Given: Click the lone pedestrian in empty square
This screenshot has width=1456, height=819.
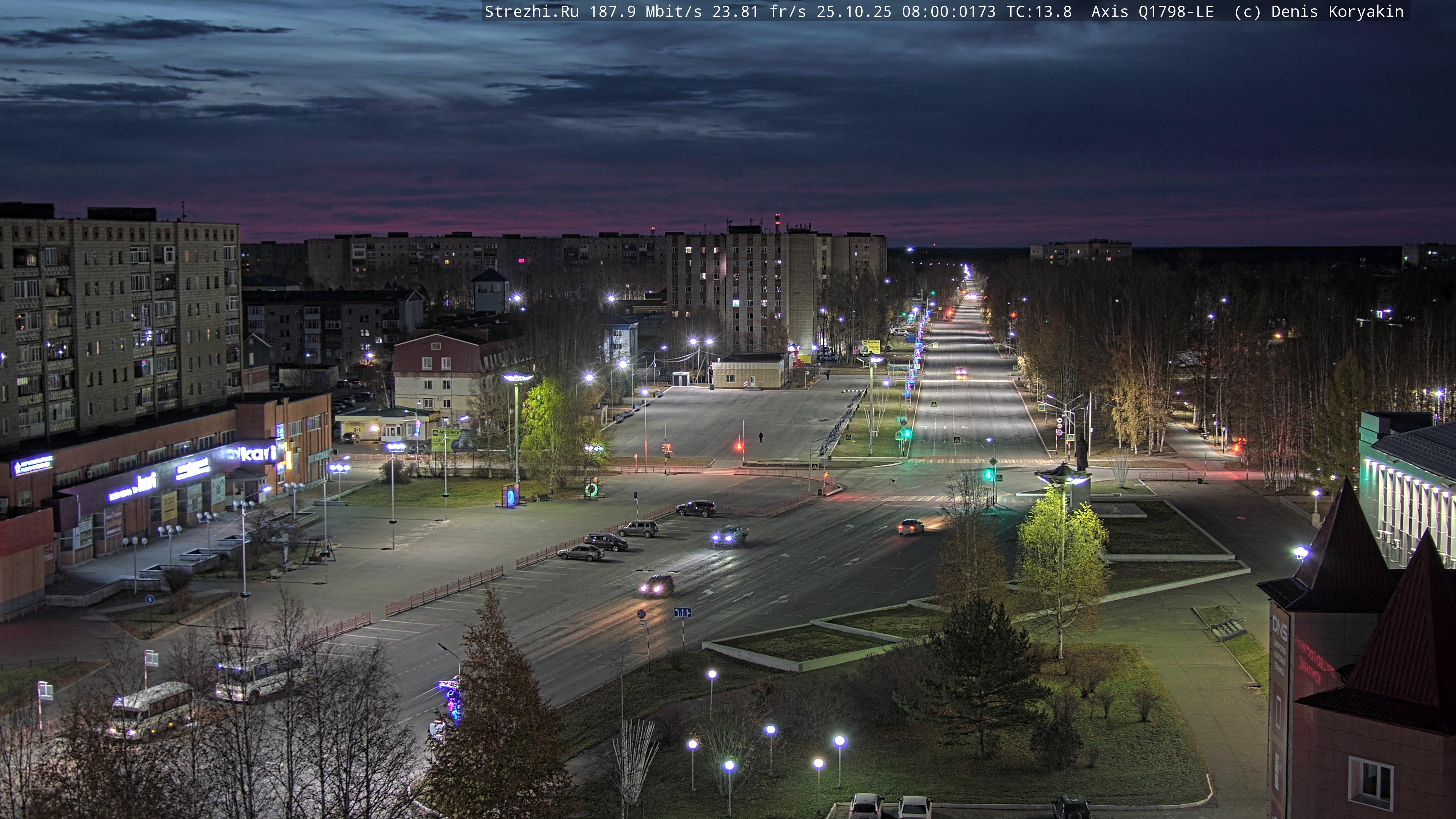Looking at the screenshot, I should [x=761, y=438].
